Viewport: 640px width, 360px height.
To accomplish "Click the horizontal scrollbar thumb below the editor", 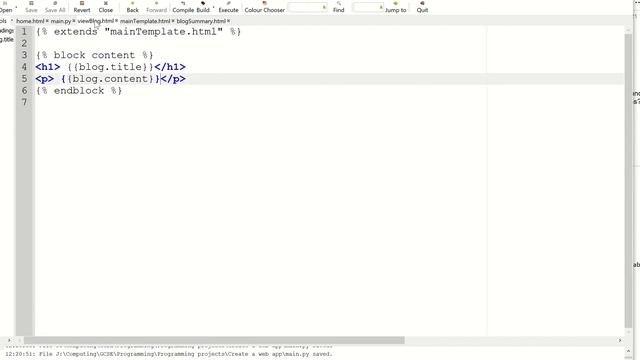I will point(214,340).
